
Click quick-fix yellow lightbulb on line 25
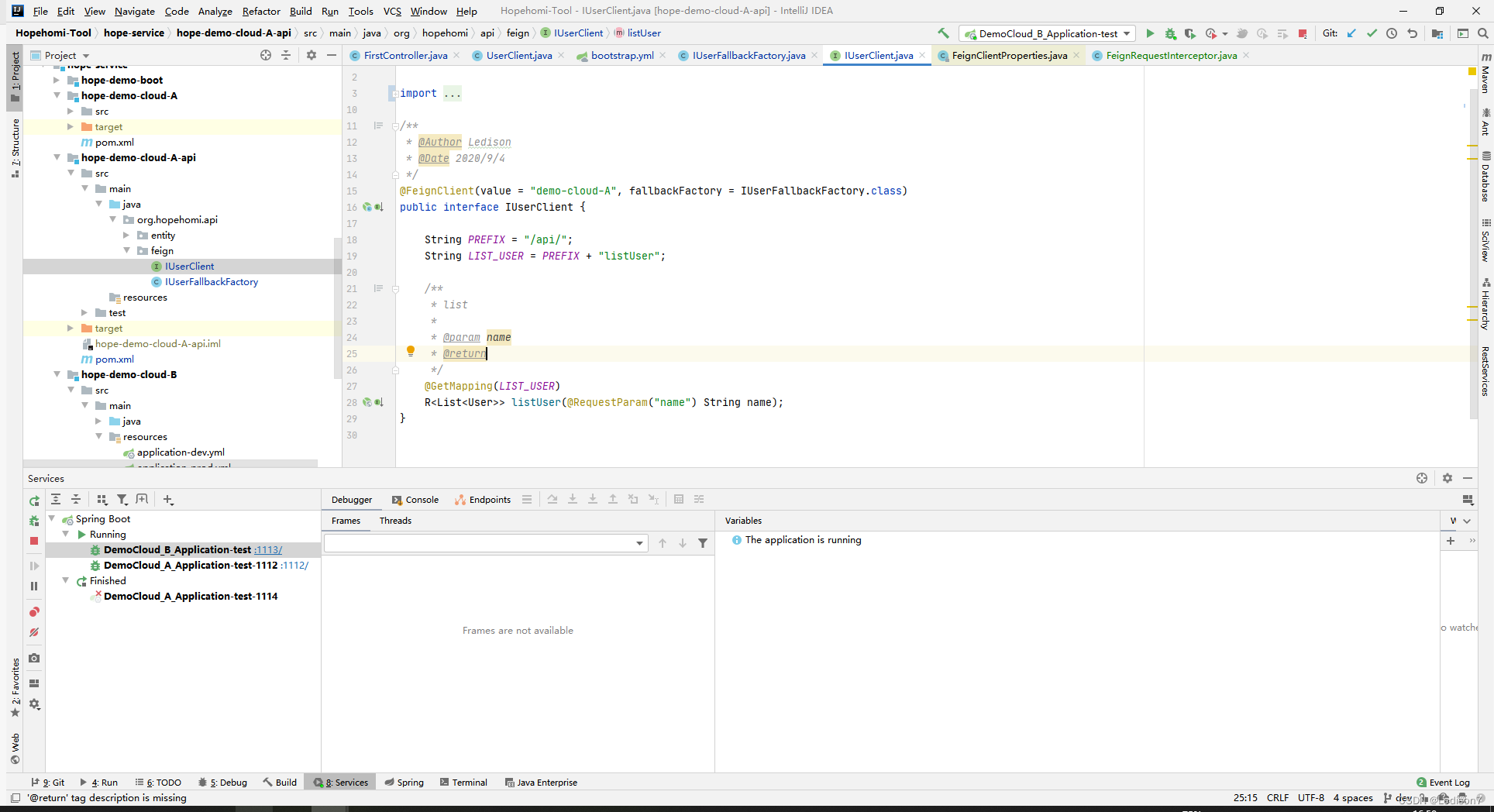point(411,352)
